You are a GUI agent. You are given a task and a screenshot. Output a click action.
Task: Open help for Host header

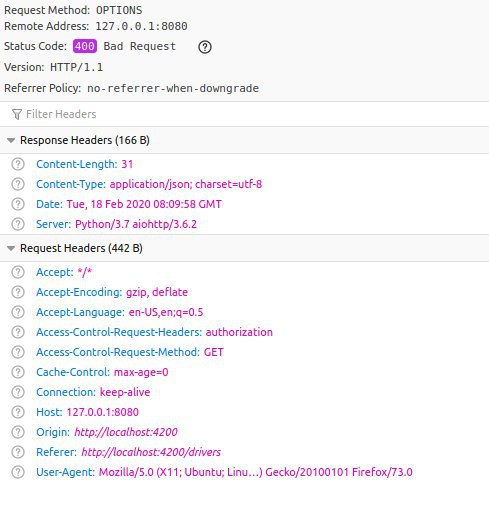pos(18,412)
